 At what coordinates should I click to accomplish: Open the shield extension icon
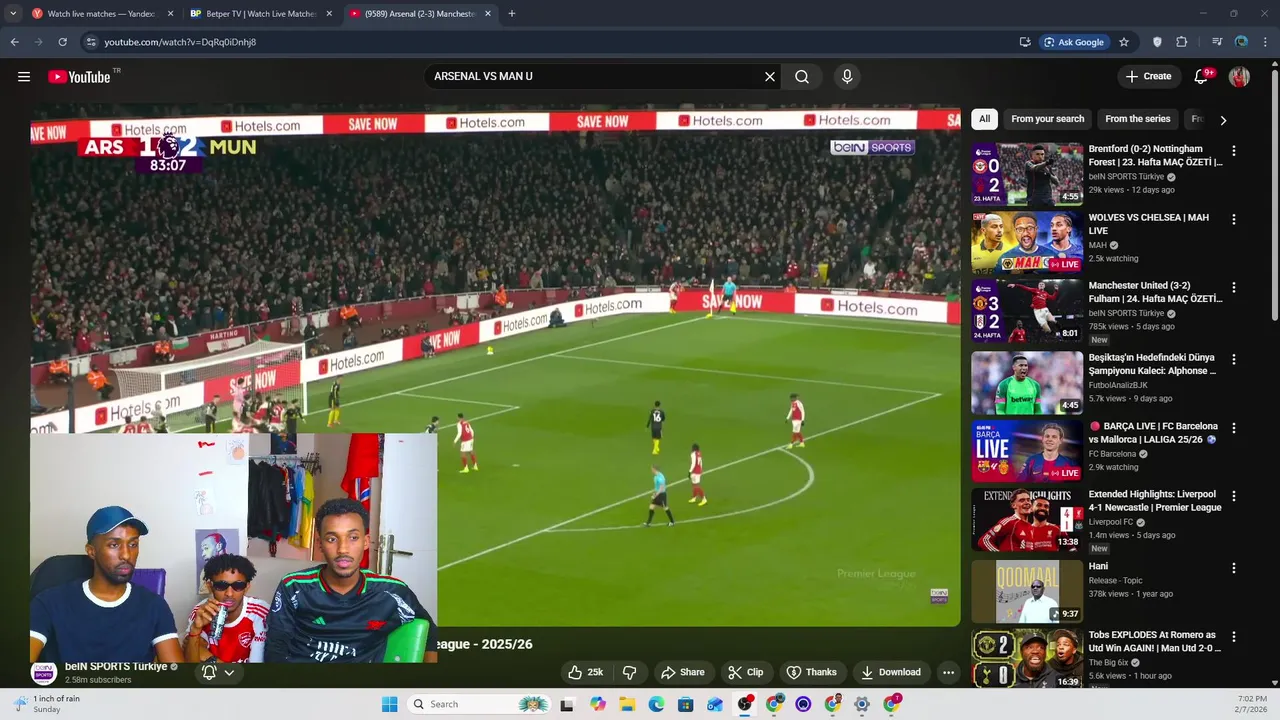click(1157, 42)
